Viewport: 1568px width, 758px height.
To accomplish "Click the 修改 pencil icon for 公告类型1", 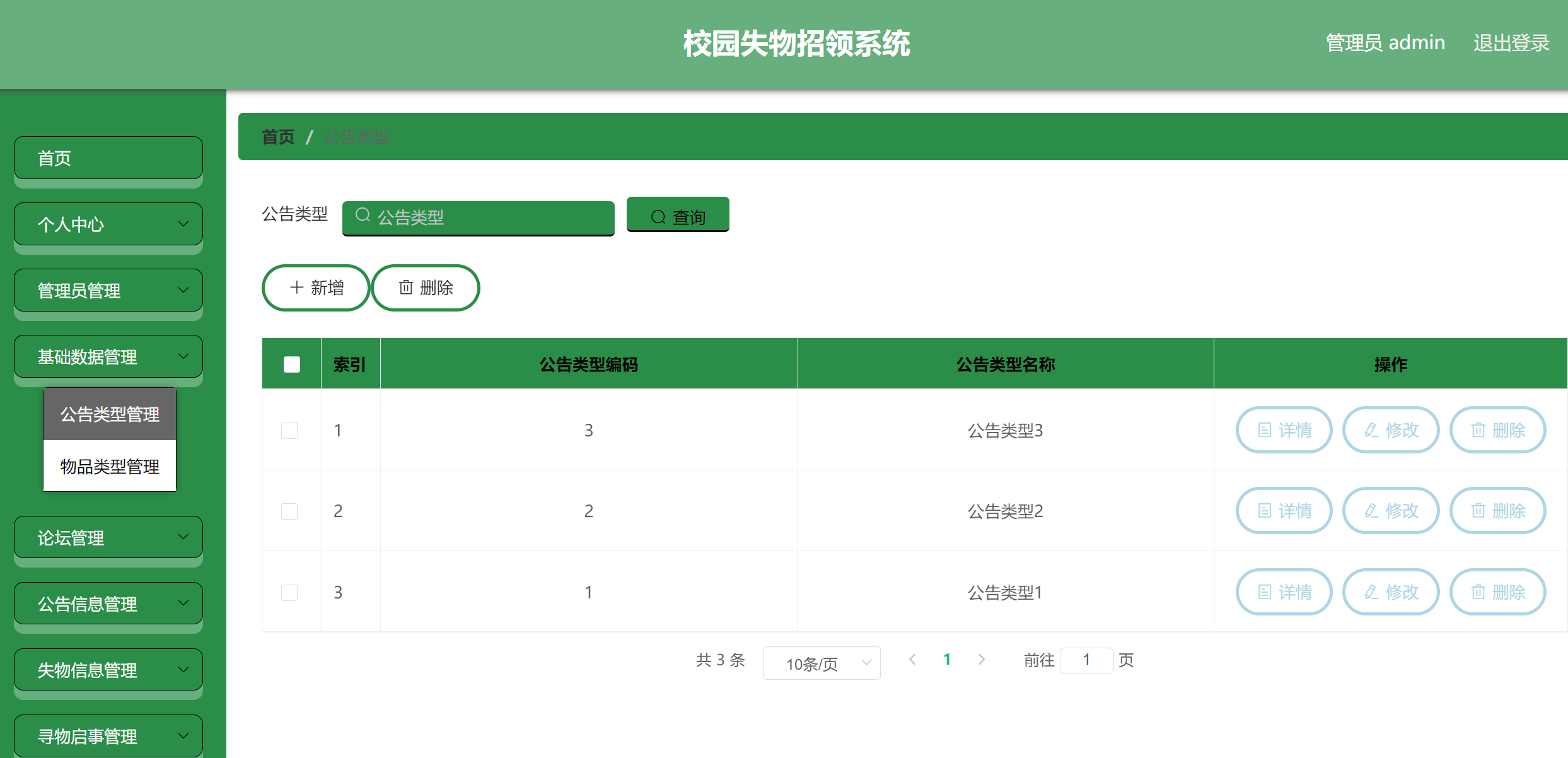I will pyautogui.click(x=1371, y=592).
